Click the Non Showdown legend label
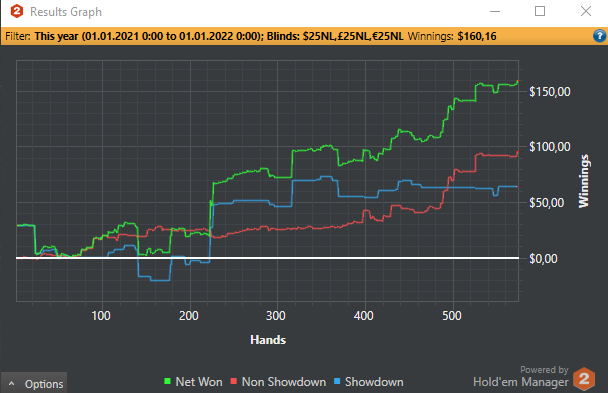Image resolution: width=608 pixels, height=393 pixels. coord(284,382)
